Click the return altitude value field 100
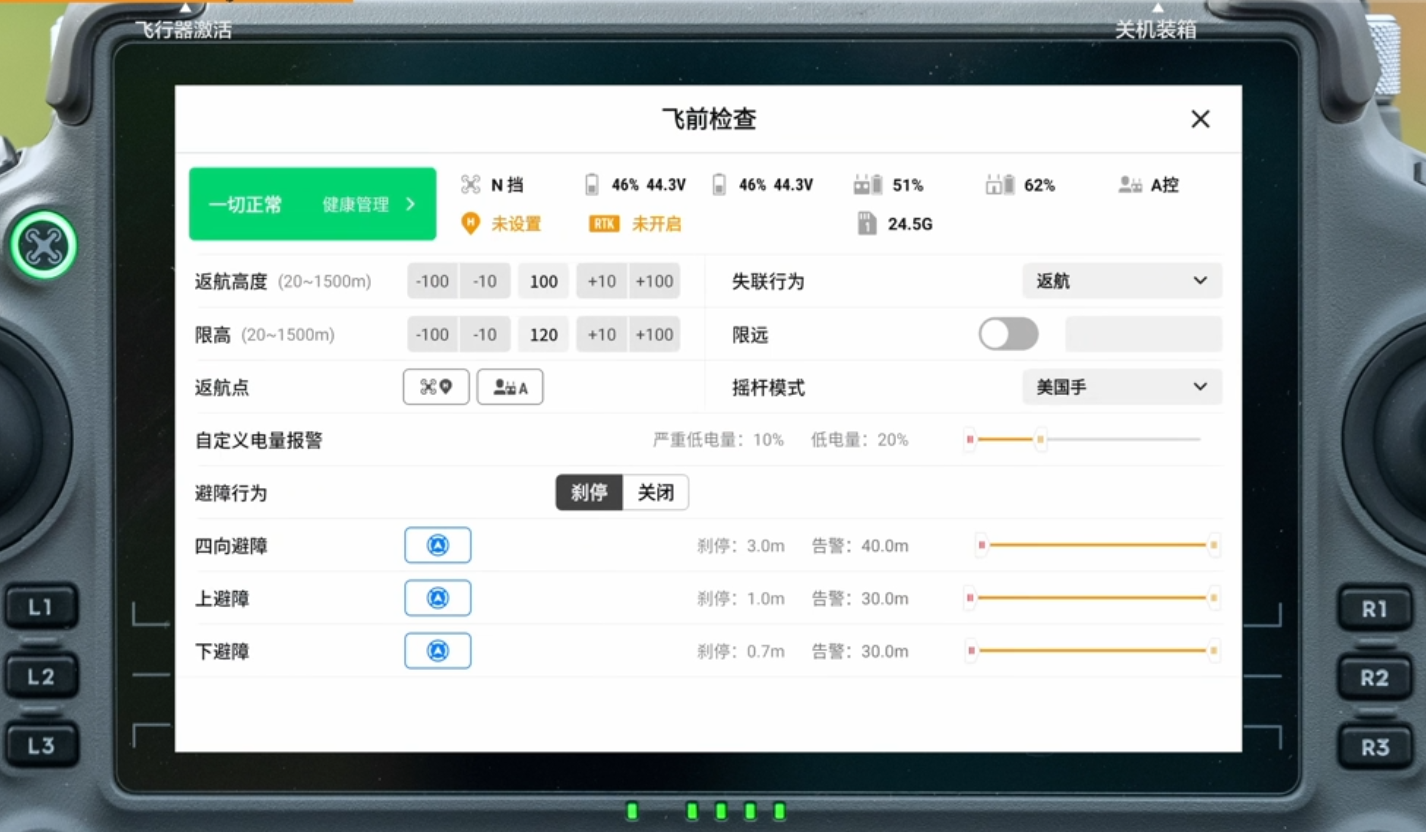 [543, 281]
